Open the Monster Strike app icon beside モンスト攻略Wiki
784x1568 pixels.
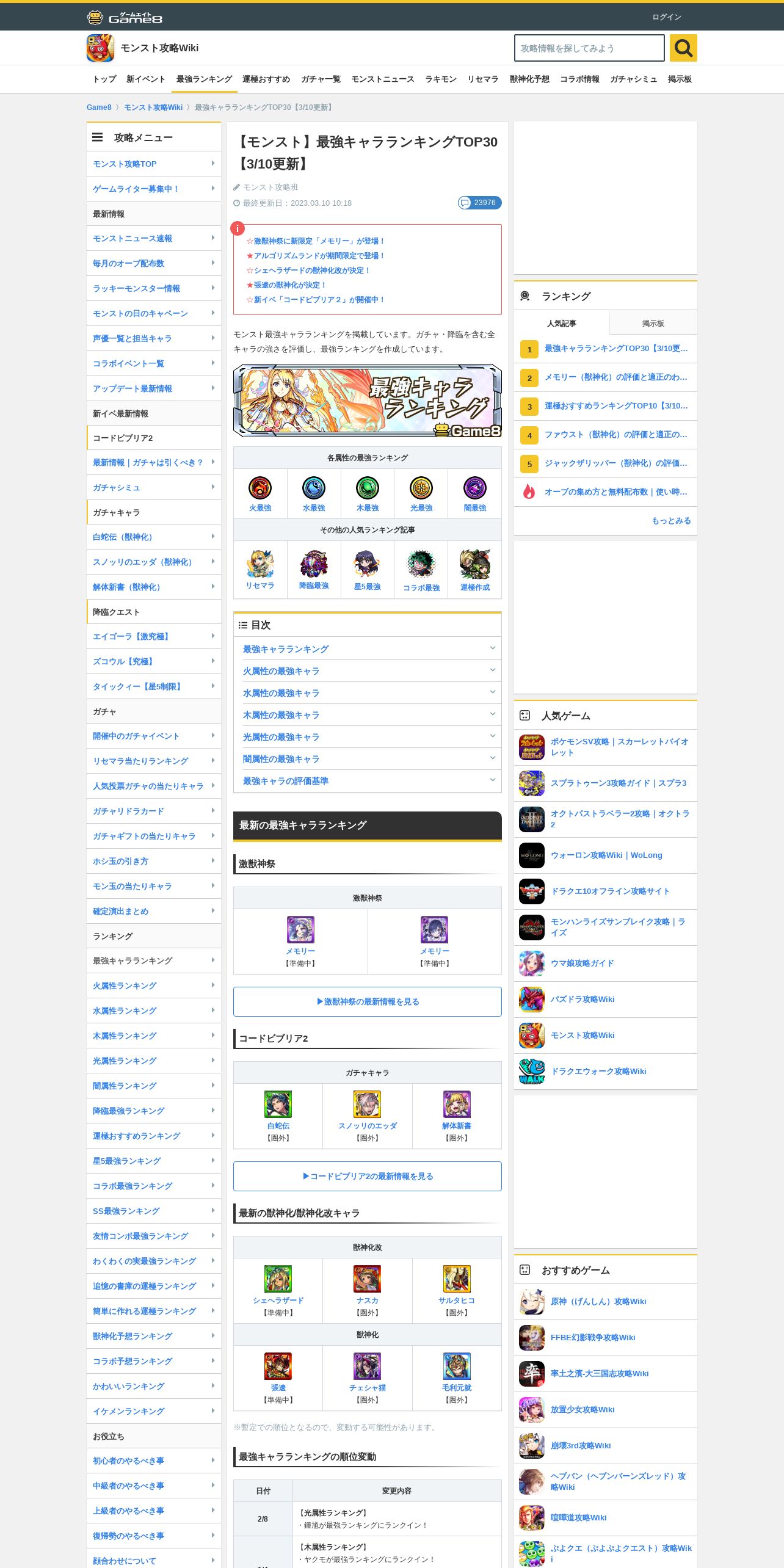point(100,48)
